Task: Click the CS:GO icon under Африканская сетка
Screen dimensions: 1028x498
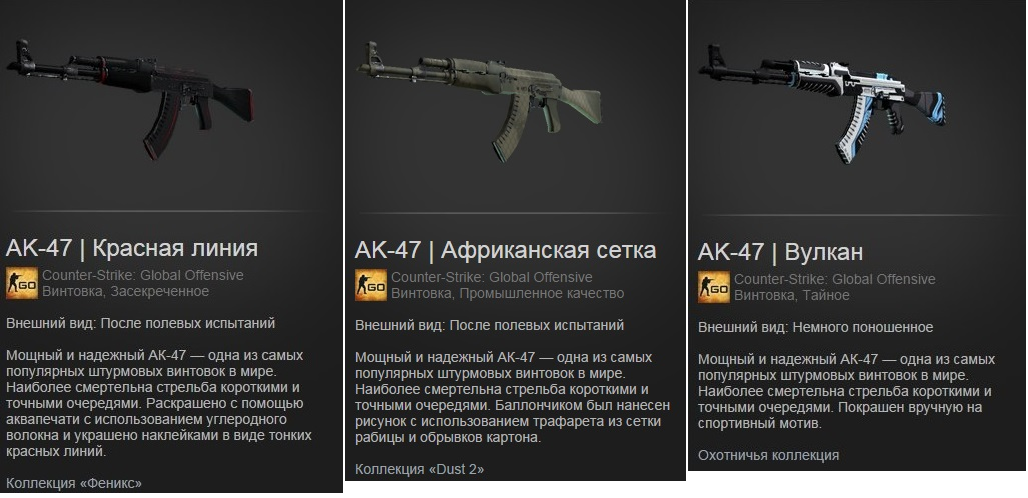Action: pyautogui.click(x=371, y=286)
